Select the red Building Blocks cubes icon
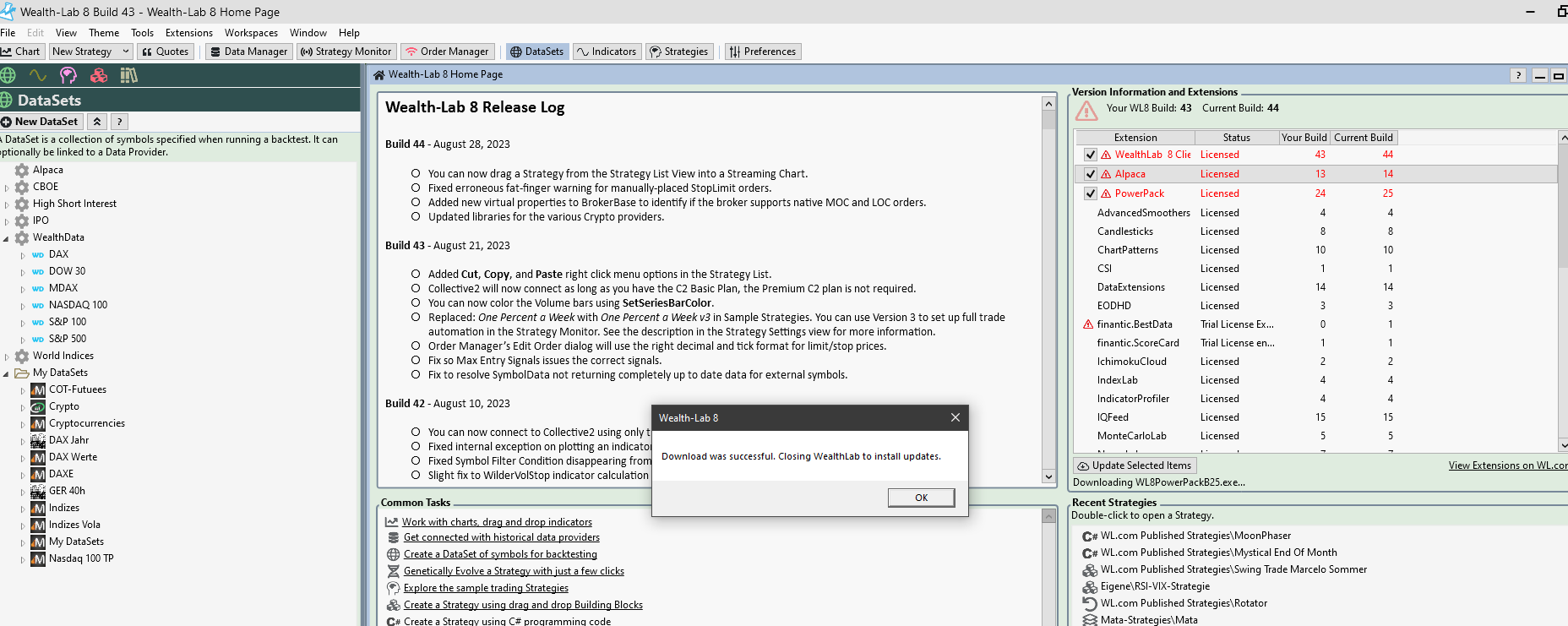This screenshot has width=1568, height=626. (99, 75)
